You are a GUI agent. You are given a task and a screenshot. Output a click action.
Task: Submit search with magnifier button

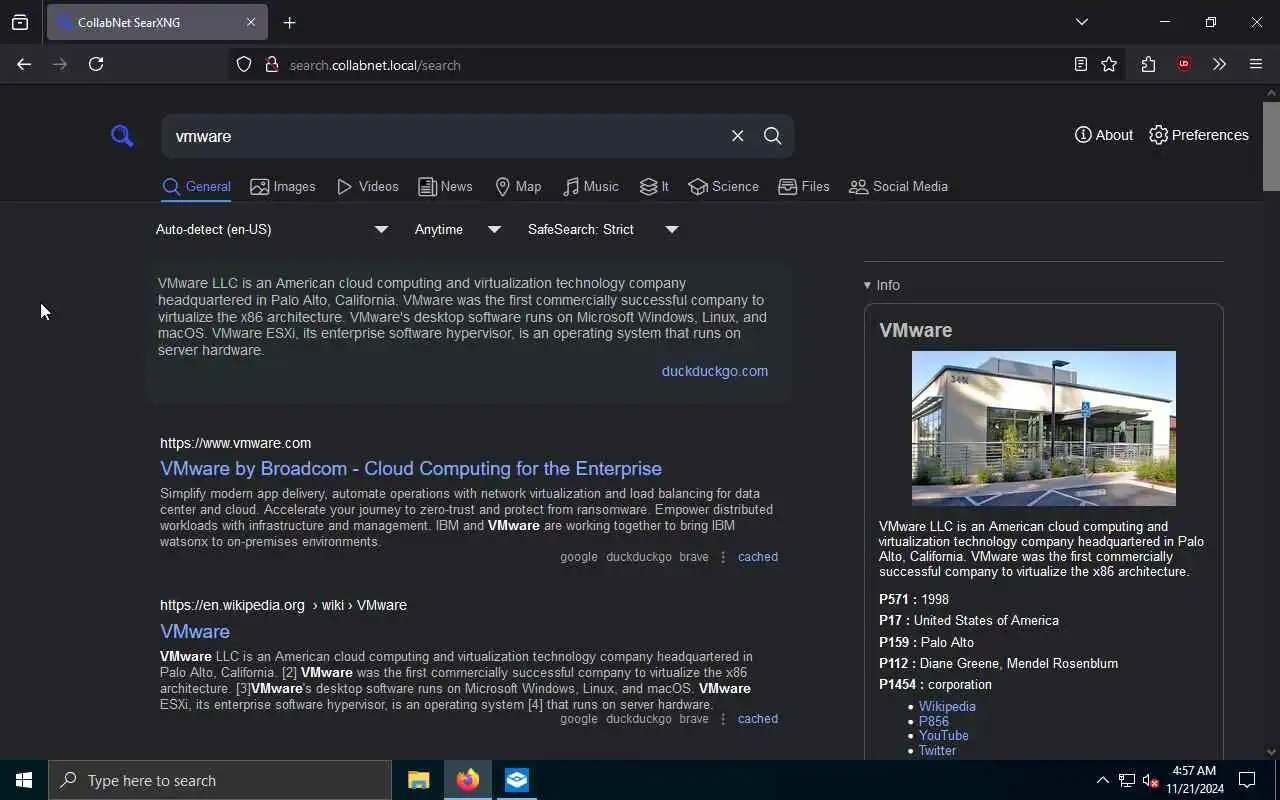point(773,136)
